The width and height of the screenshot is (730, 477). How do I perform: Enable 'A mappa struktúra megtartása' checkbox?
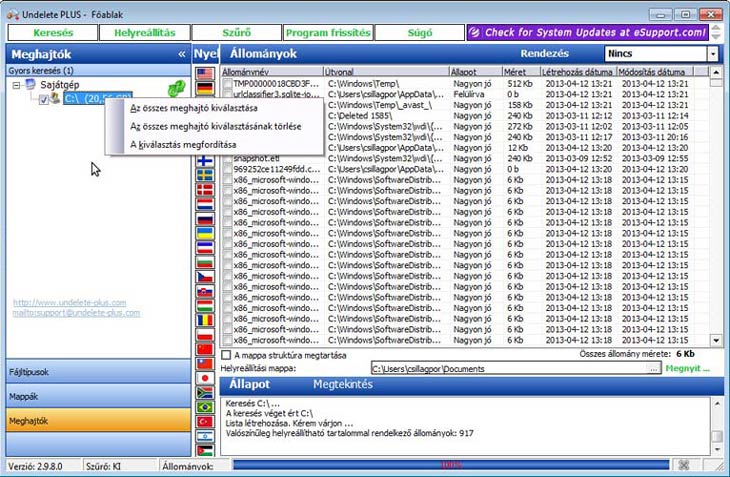pos(226,354)
